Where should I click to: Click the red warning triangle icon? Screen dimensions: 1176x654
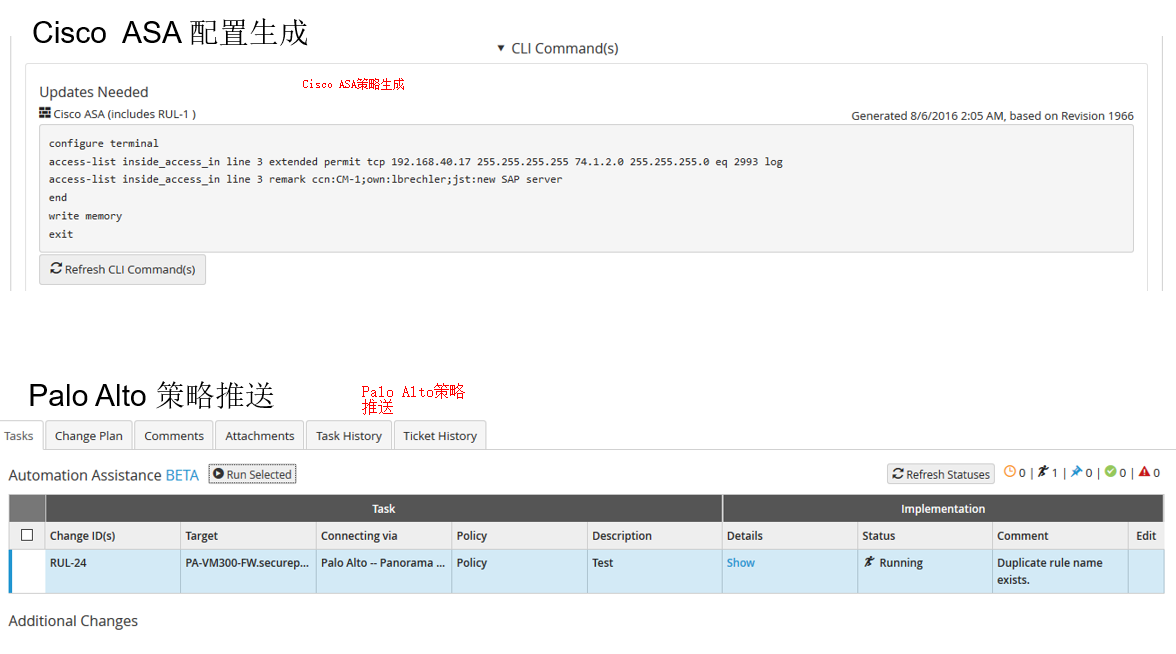click(x=1143, y=472)
